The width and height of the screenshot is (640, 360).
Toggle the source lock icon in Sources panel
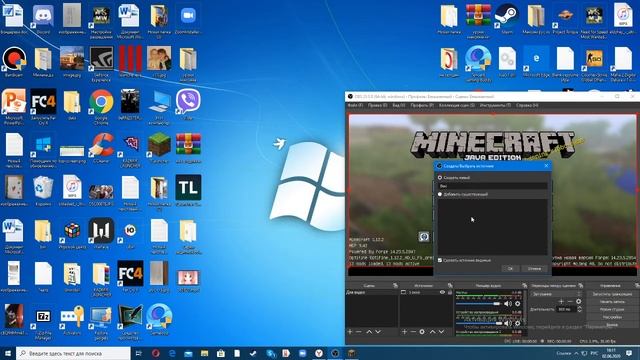[450, 292]
